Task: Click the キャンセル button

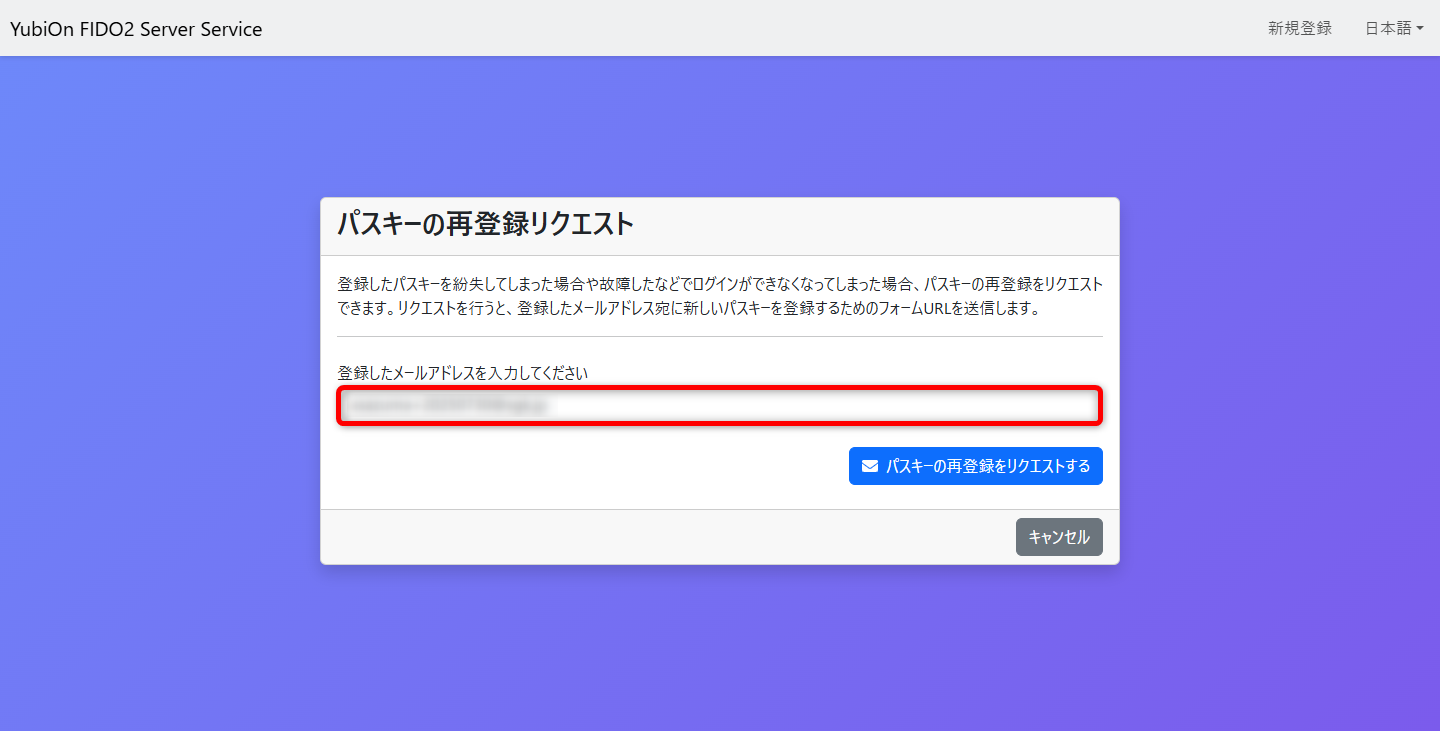Action: pos(1059,537)
